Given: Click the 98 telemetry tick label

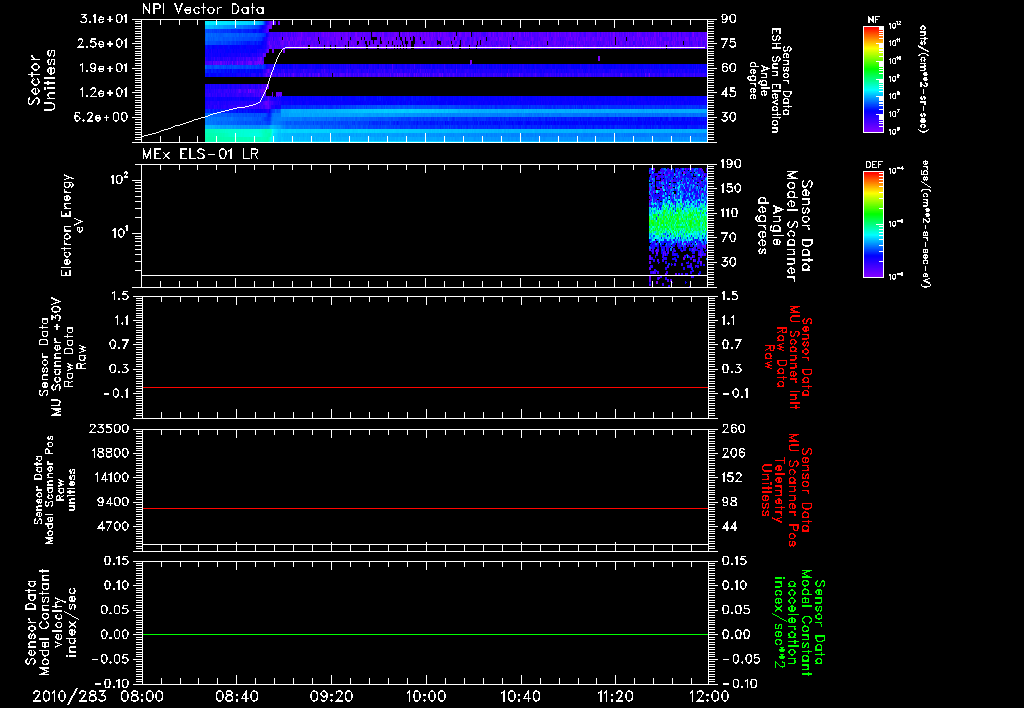Looking at the screenshot, I should click(x=729, y=502).
